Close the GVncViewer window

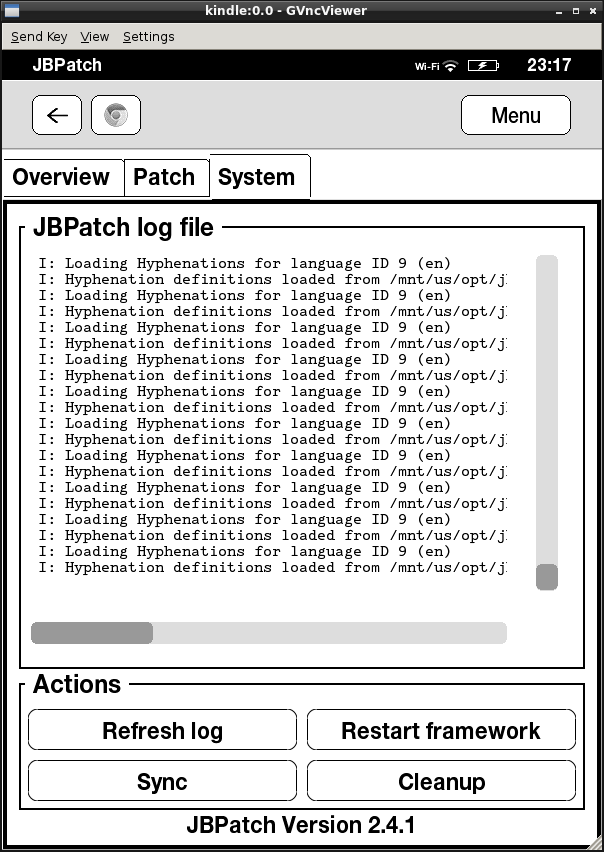pos(593,11)
